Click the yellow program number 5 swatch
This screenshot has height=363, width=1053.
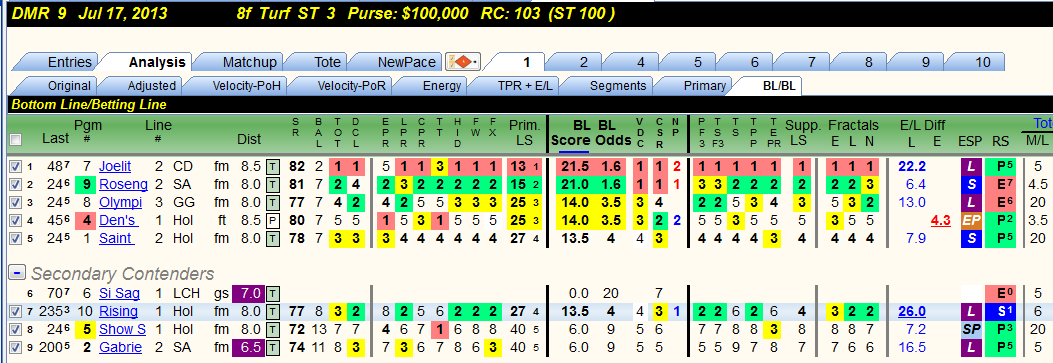tap(85, 329)
